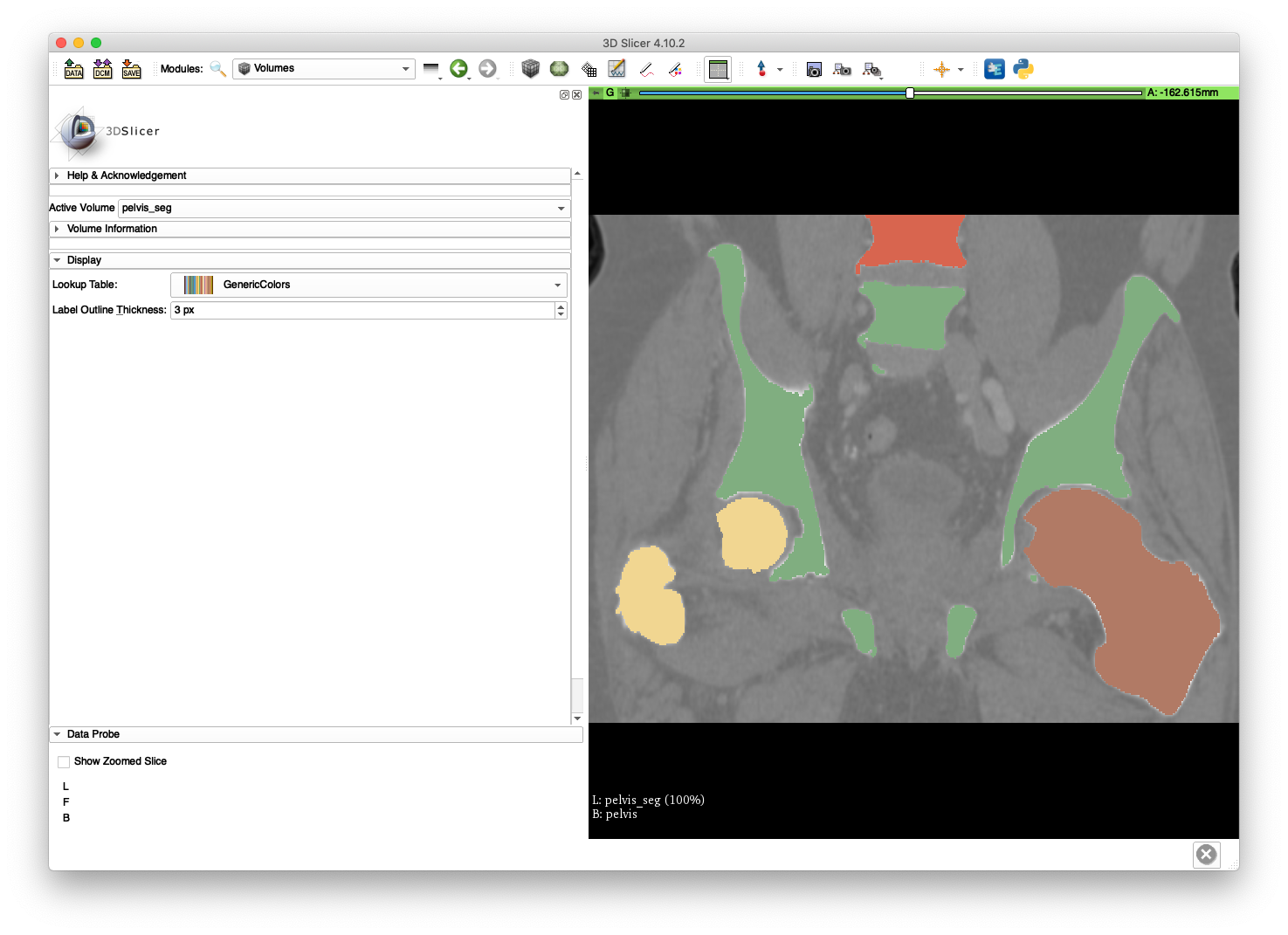Open the Models module icon
The height and width of the screenshot is (935, 1288).
[x=560, y=69]
